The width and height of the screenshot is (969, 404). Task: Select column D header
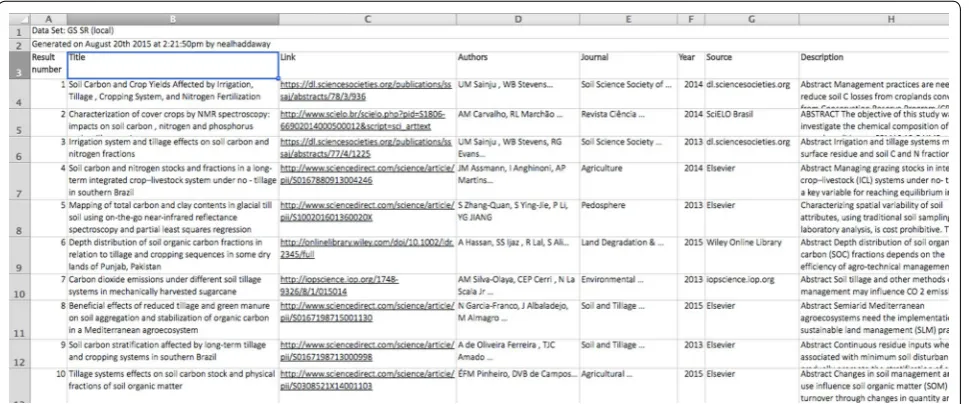coord(518,19)
